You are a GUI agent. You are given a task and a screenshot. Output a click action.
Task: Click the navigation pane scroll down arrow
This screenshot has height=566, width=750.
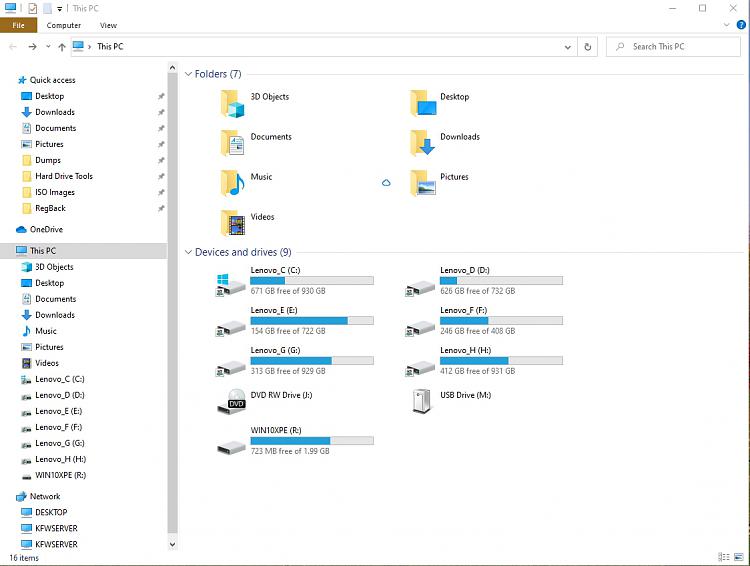[x=172, y=544]
